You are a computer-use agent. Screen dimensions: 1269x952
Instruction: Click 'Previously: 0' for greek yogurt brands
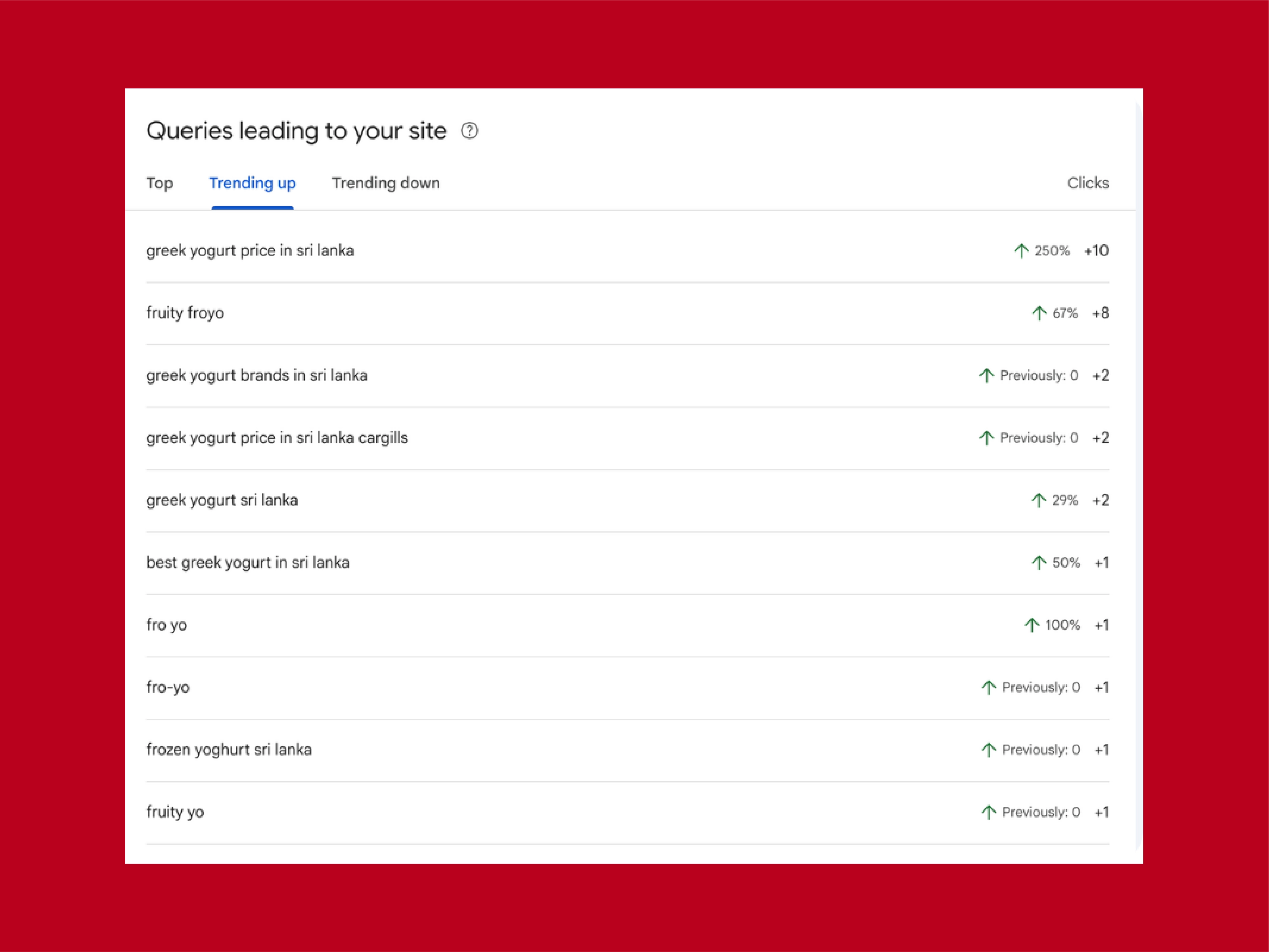(x=1039, y=375)
